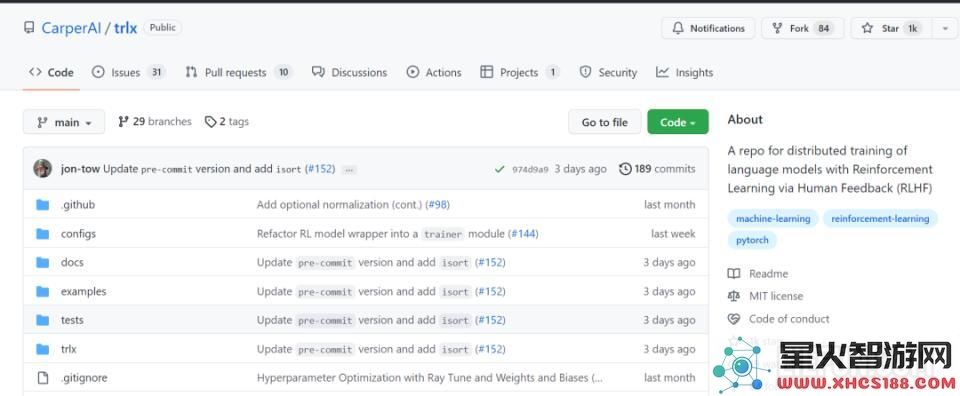Click the Issues count badge 31
Screen dimensions: 960x396
click(156, 72)
